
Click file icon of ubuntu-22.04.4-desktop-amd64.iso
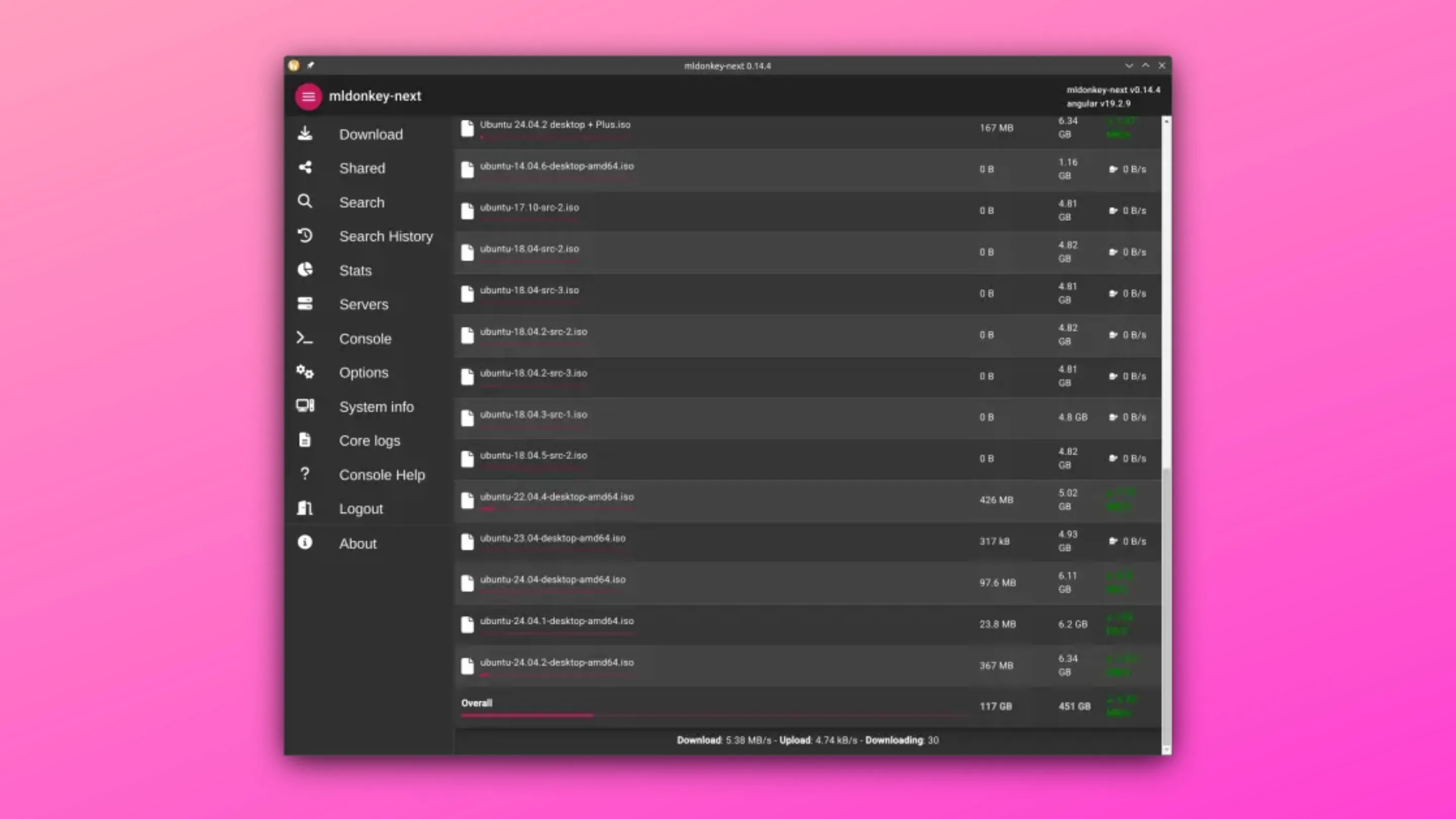coord(467,500)
